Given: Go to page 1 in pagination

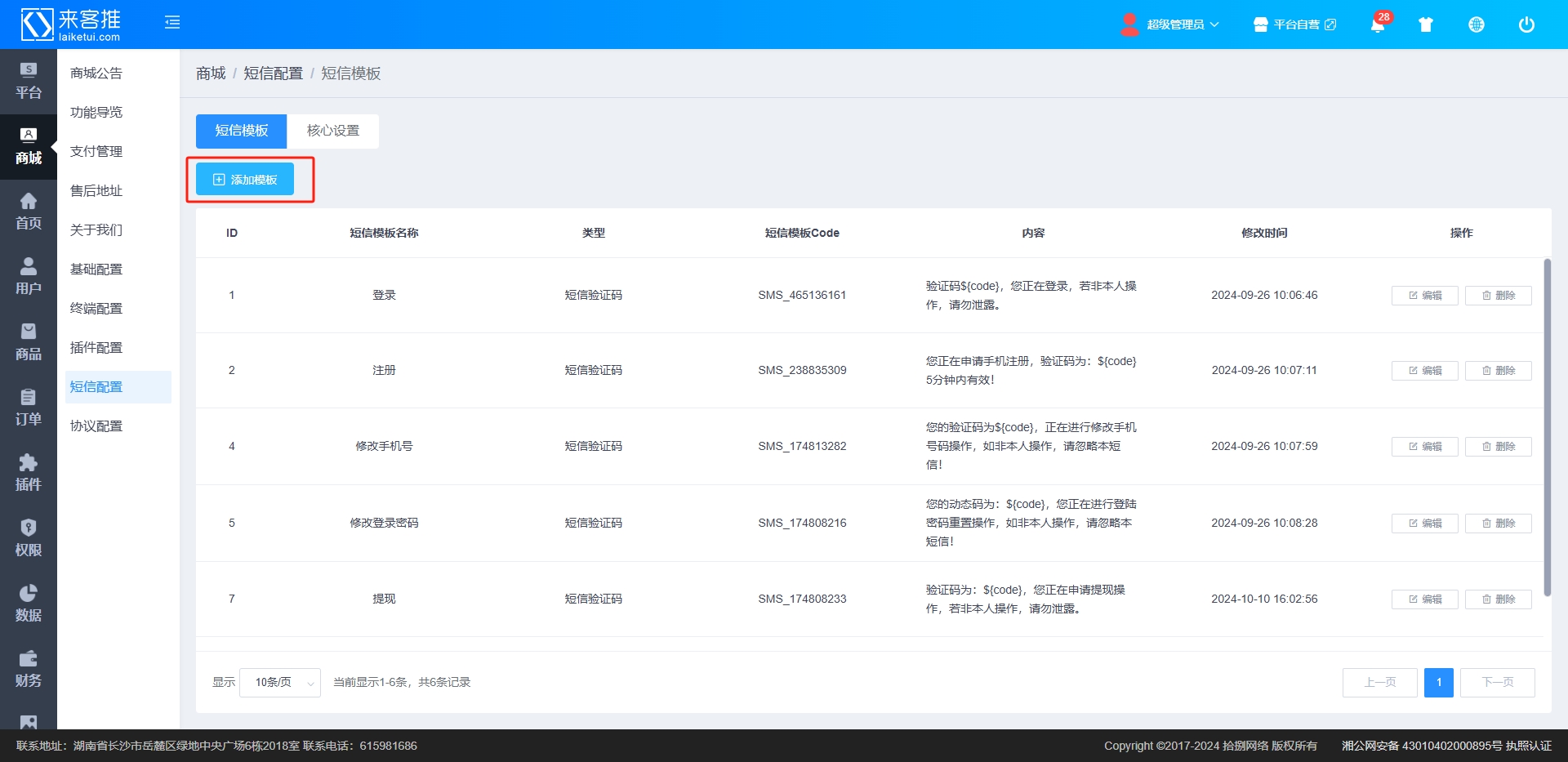Looking at the screenshot, I should point(1438,683).
